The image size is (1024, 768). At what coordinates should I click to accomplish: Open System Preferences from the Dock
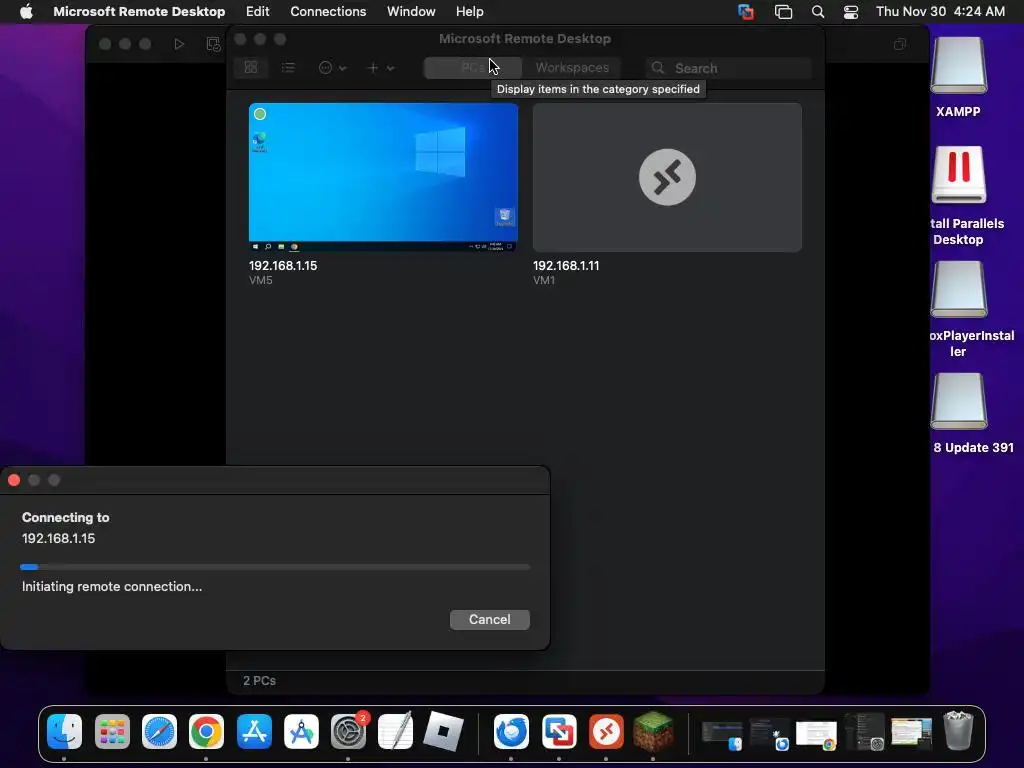[349, 731]
